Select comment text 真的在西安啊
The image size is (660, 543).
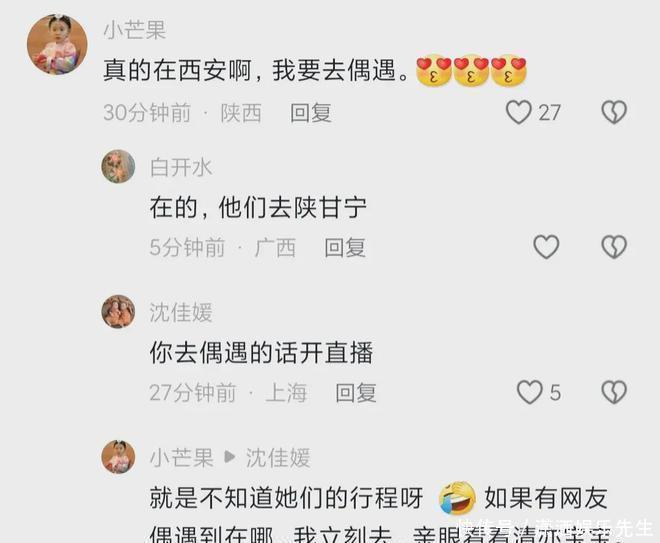tap(178, 70)
